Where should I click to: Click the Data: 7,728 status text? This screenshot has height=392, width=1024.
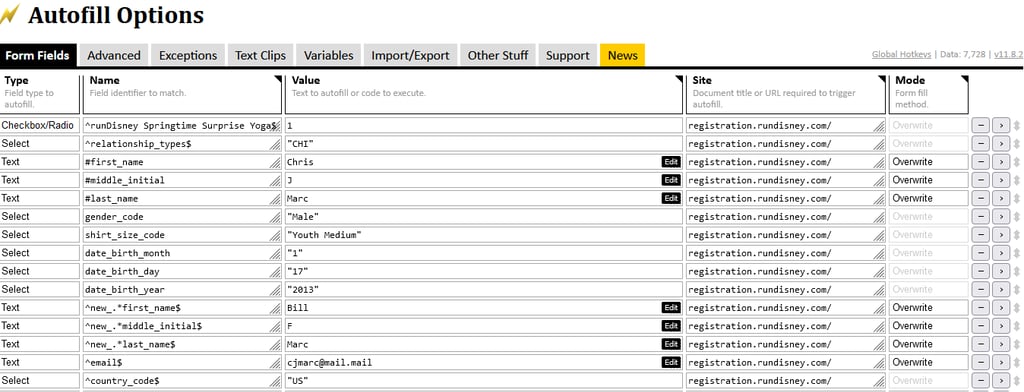click(x=963, y=54)
